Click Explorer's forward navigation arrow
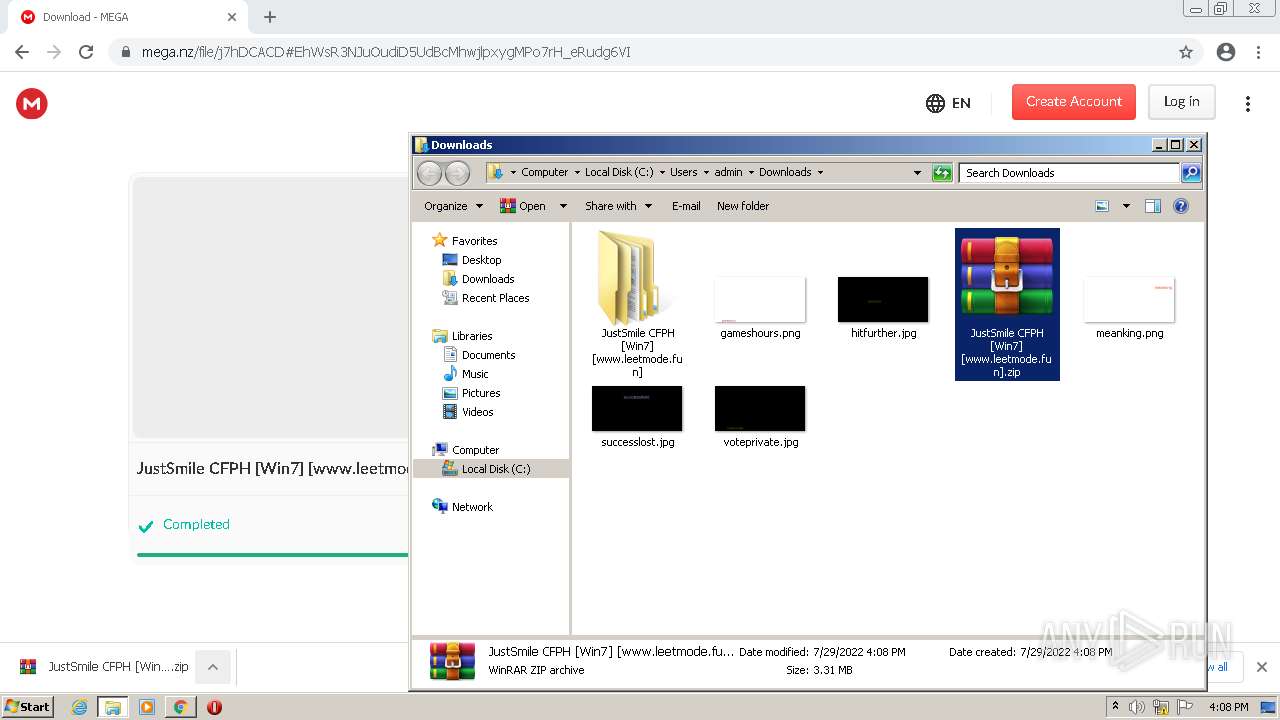The height and width of the screenshot is (720, 1280). 457,173
